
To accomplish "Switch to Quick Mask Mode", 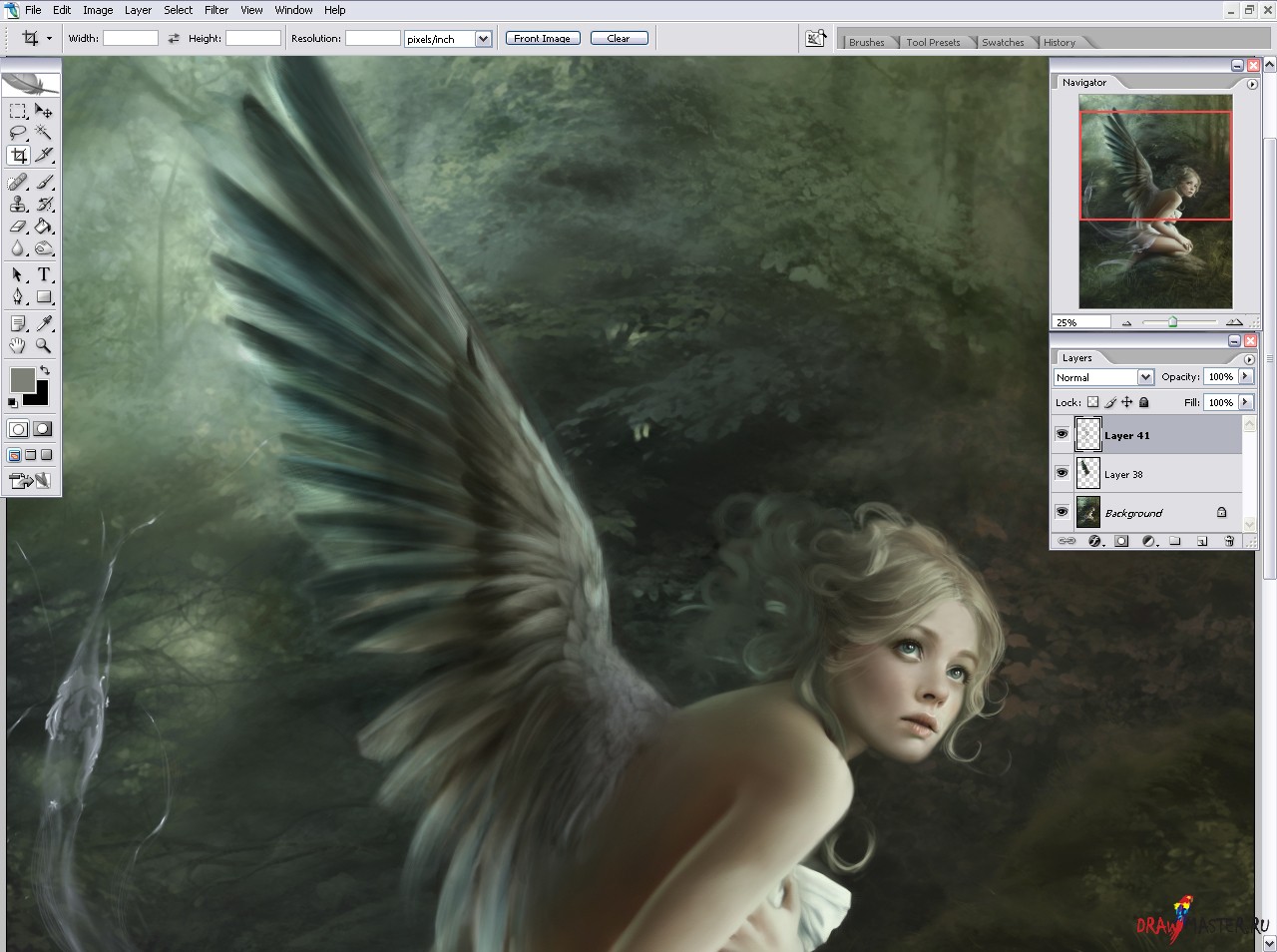I will click(x=43, y=429).
